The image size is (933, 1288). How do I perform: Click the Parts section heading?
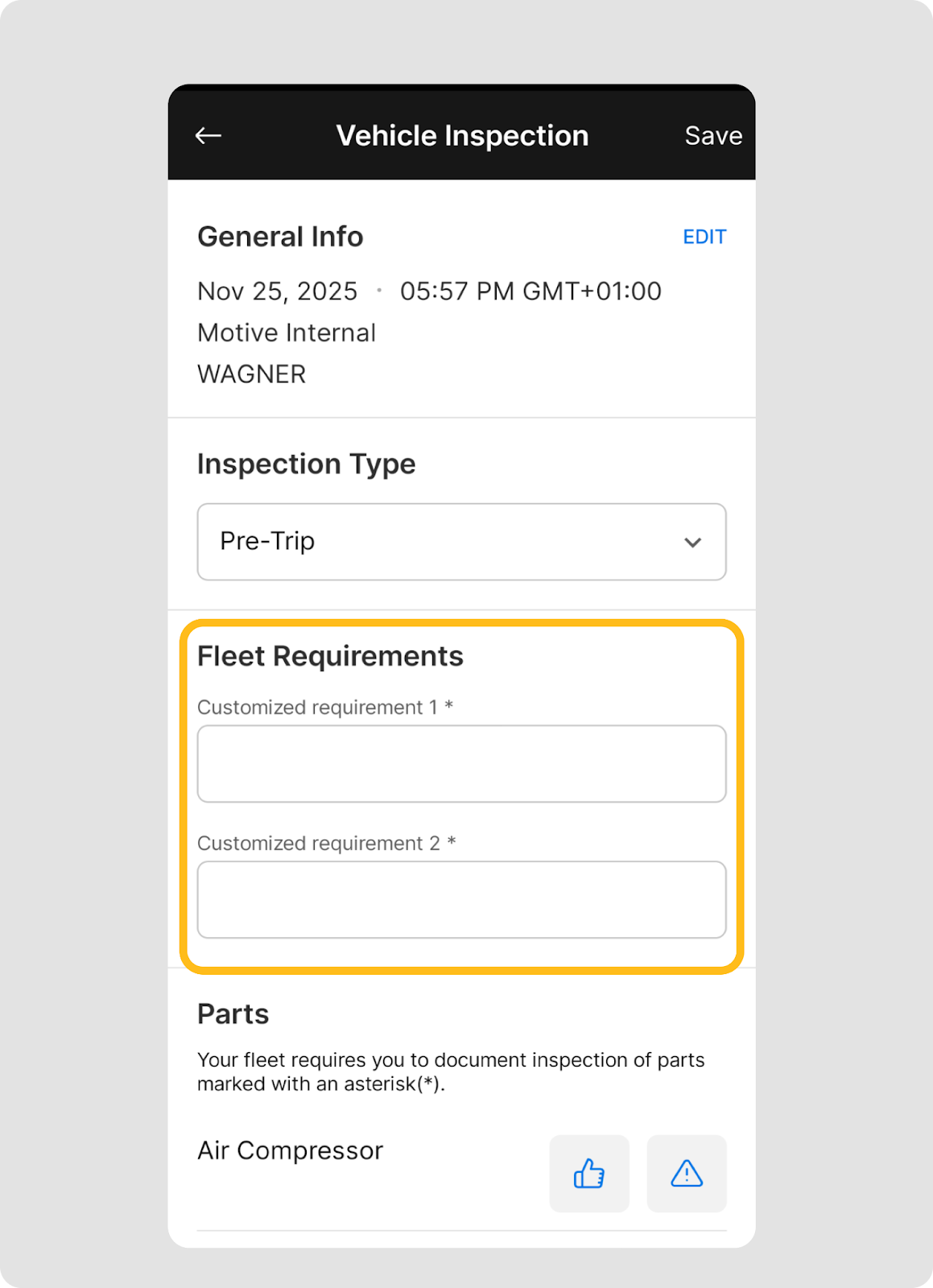[x=233, y=1014]
